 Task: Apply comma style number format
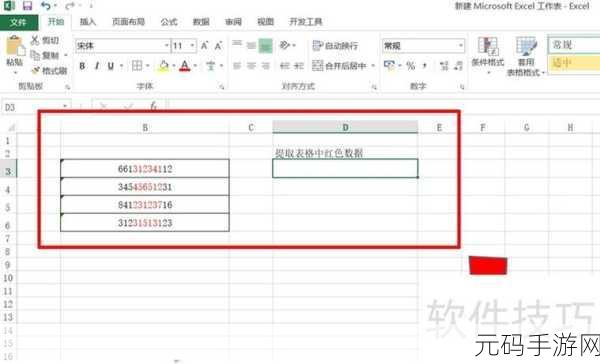pos(424,66)
